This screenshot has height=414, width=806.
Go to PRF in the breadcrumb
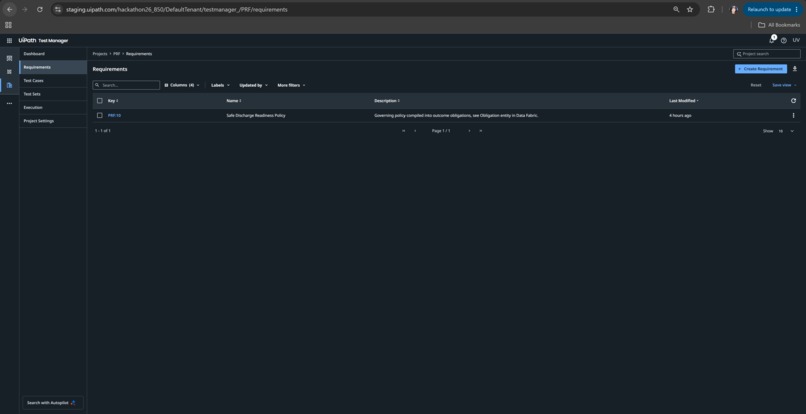pyautogui.click(x=117, y=53)
